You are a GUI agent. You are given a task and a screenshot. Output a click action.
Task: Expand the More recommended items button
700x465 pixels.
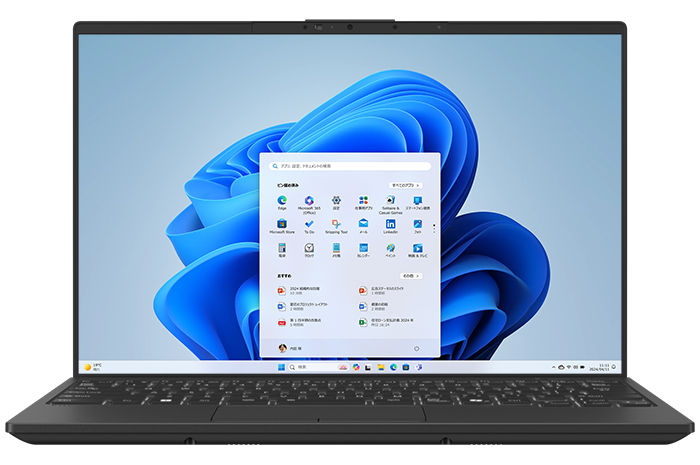[409, 275]
